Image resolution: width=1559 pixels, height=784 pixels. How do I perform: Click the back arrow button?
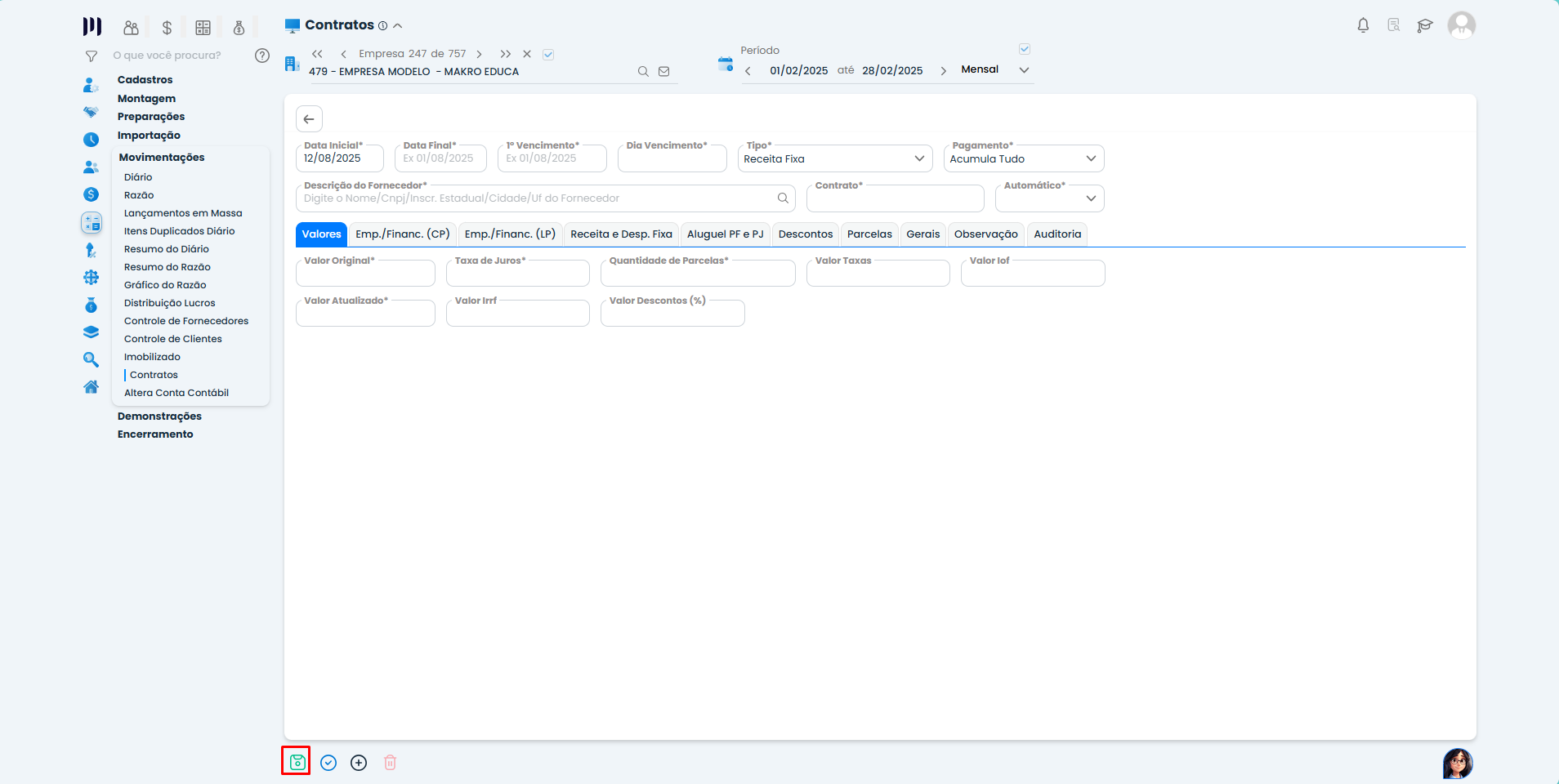click(309, 119)
